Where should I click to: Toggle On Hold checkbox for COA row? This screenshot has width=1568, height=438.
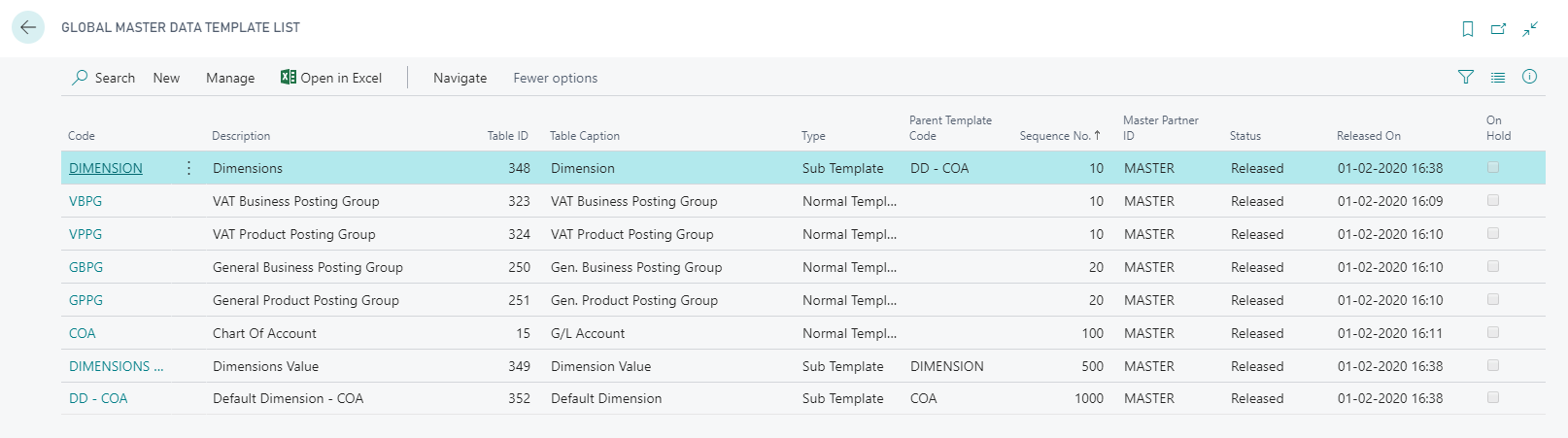tap(1493, 332)
